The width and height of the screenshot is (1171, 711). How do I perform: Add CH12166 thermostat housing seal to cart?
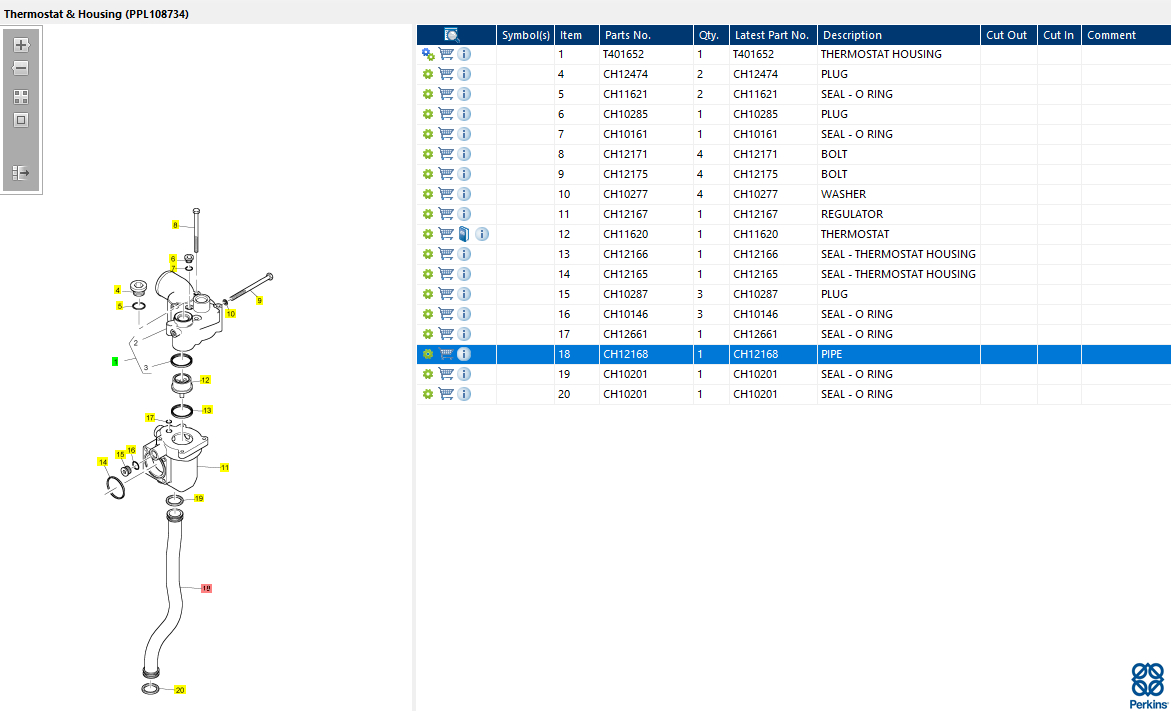tap(446, 254)
